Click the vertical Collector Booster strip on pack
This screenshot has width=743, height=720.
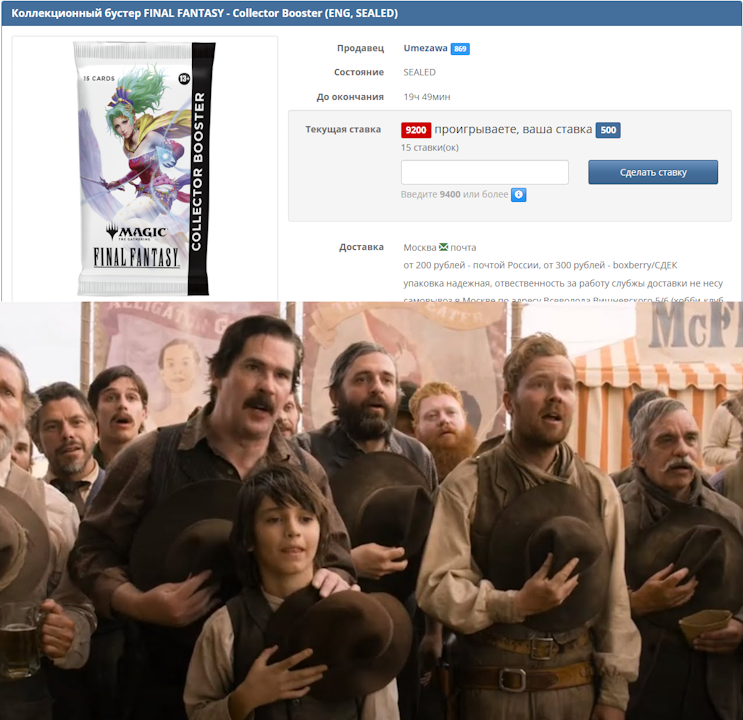198,170
